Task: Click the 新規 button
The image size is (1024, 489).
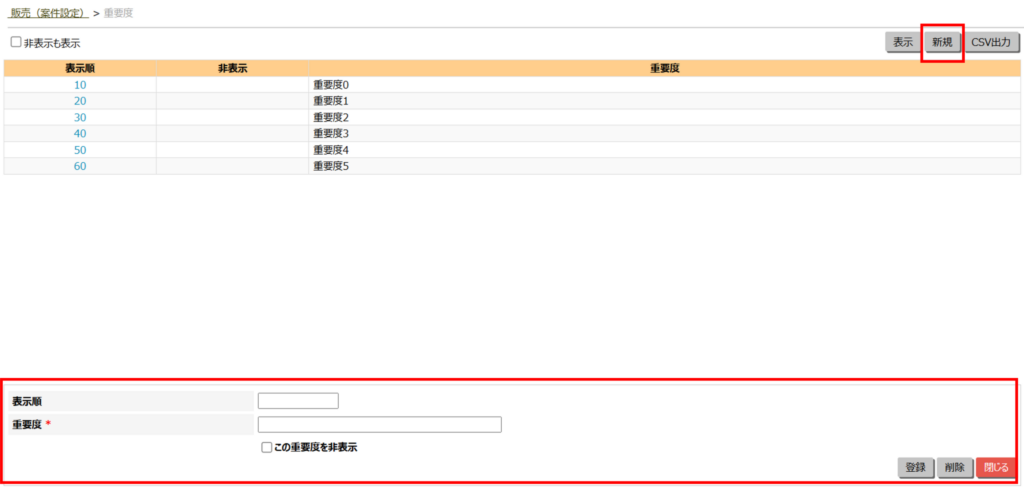Action: pyautogui.click(x=942, y=43)
